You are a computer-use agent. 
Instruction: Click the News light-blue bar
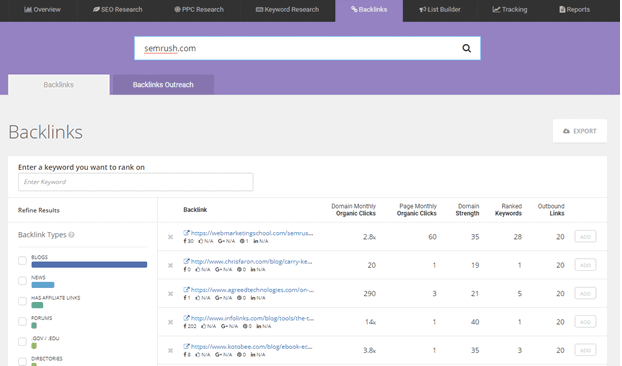click(43, 285)
